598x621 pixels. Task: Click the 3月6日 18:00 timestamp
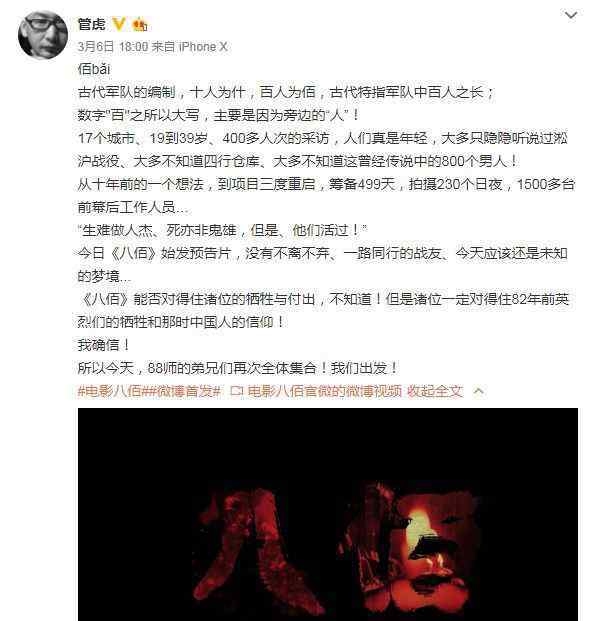point(113,47)
